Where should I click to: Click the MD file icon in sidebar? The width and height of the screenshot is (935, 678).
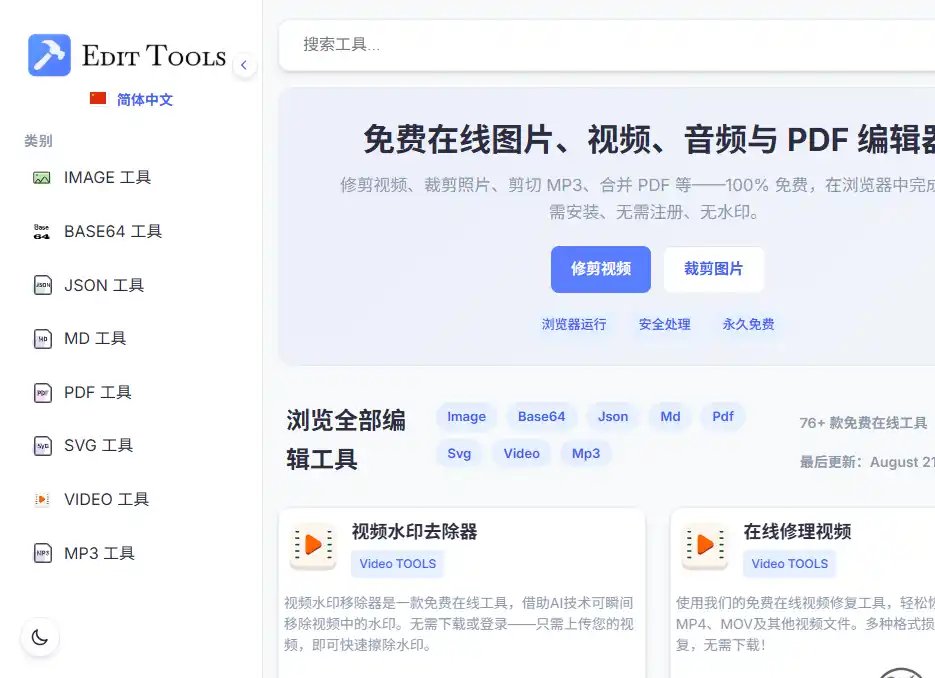pos(42,339)
